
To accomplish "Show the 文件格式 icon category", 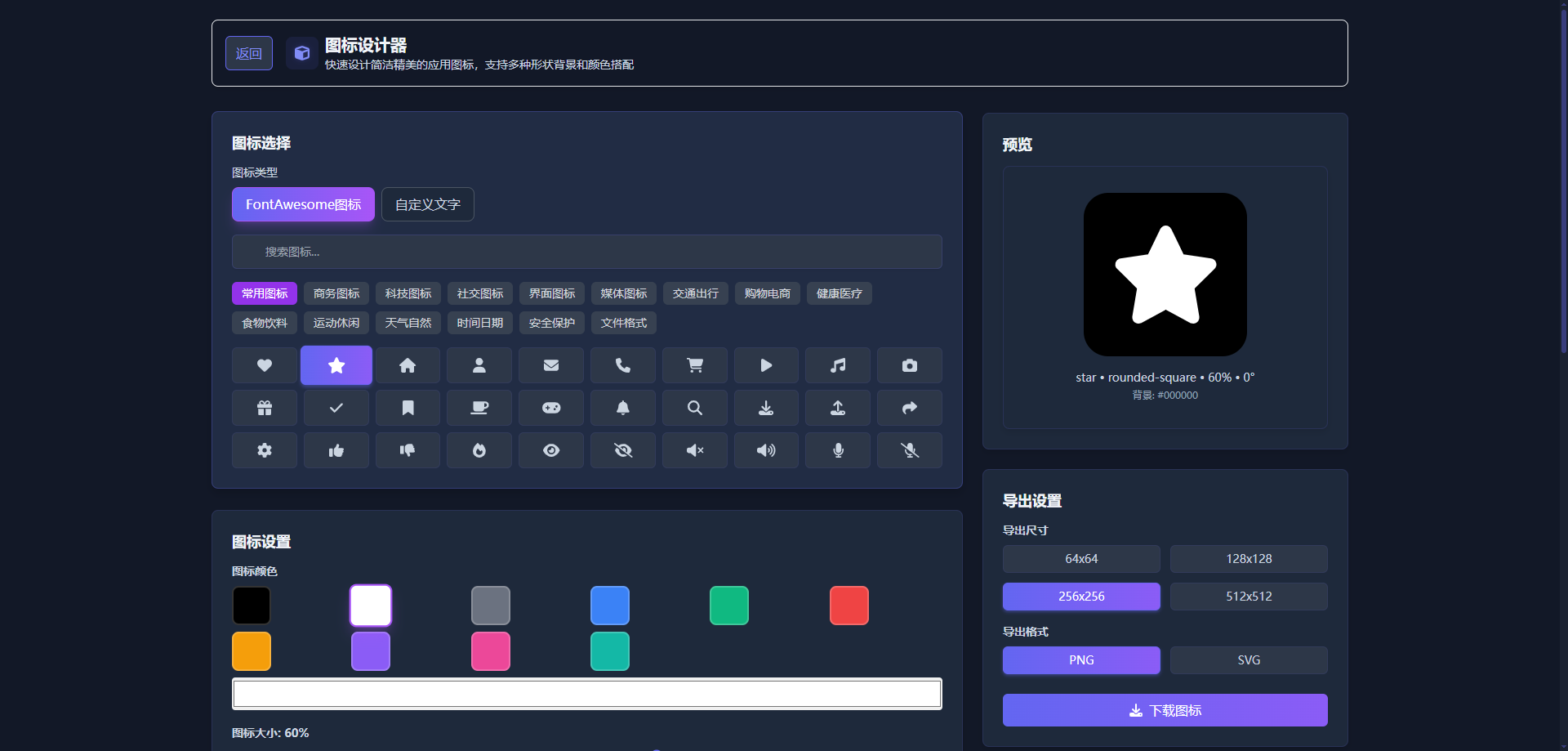I will tap(624, 323).
